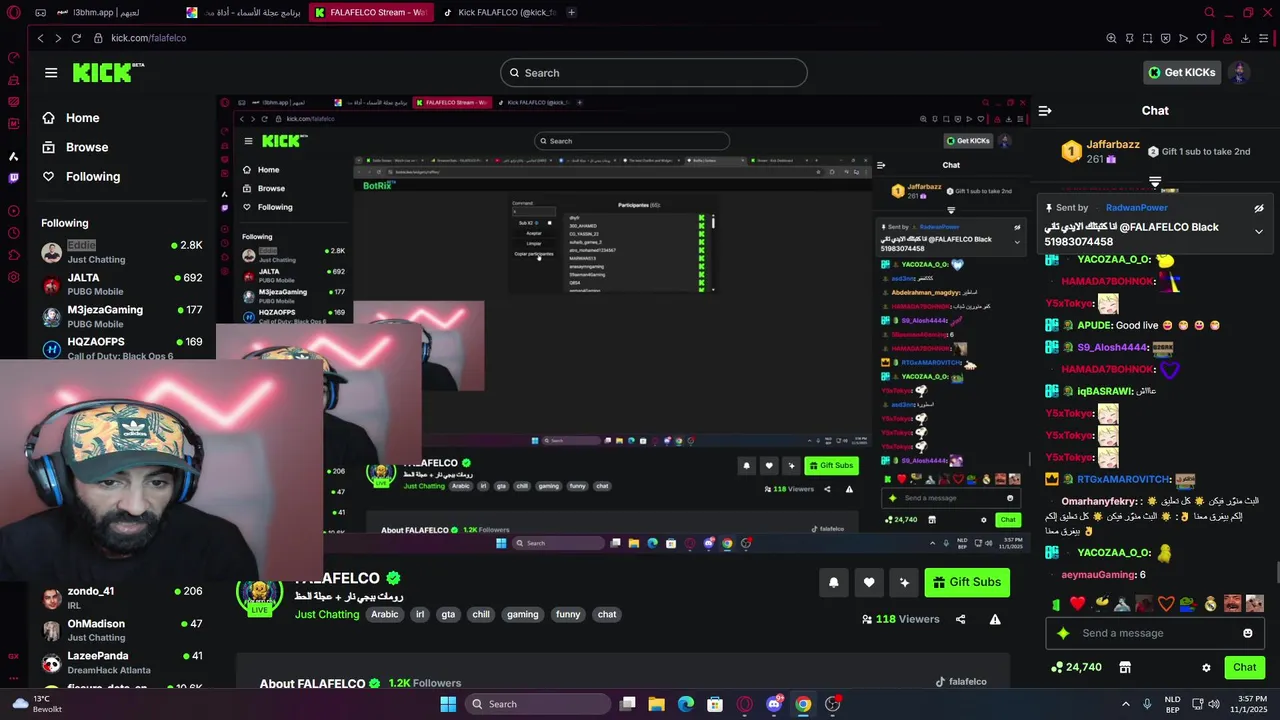1280x720 pixels.
Task: Click the Gift Subs button
Action: pyautogui.click(x=967, y=582)
